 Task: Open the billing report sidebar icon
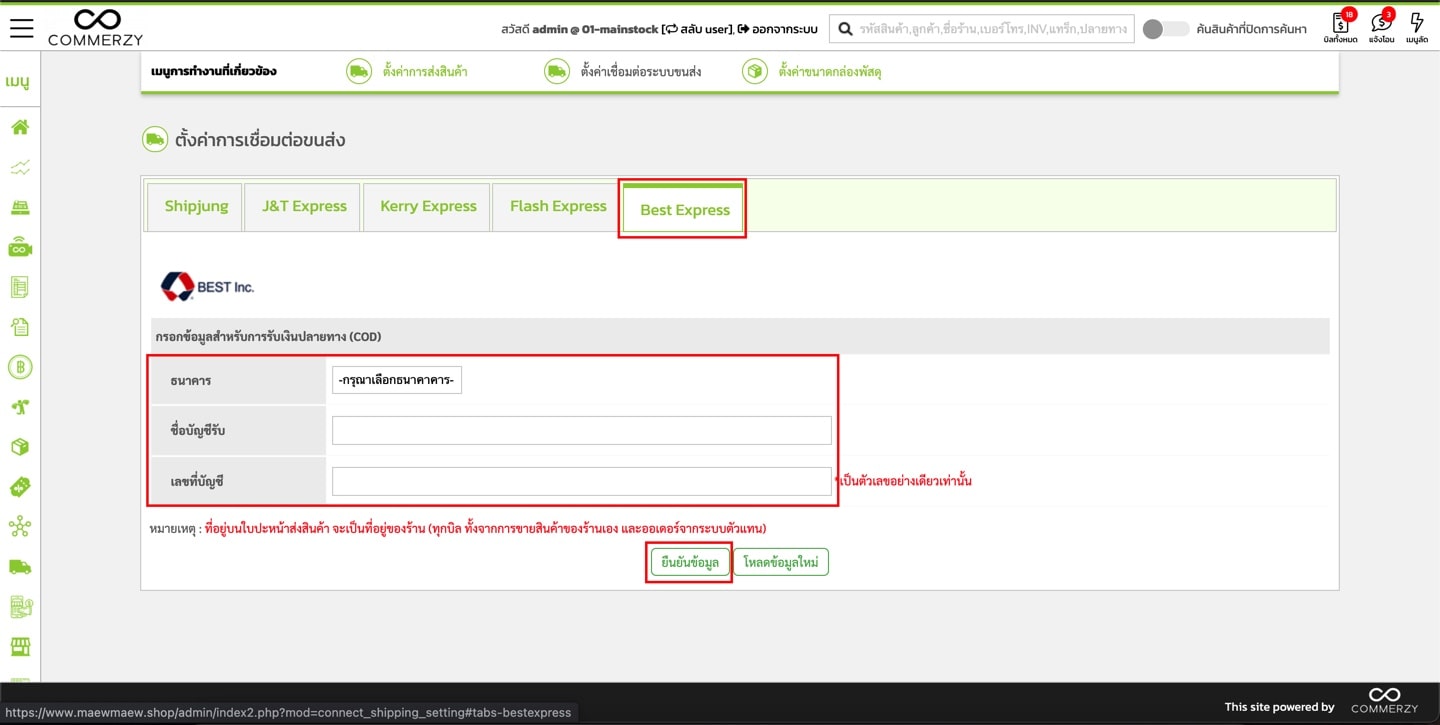coord(20,607)
